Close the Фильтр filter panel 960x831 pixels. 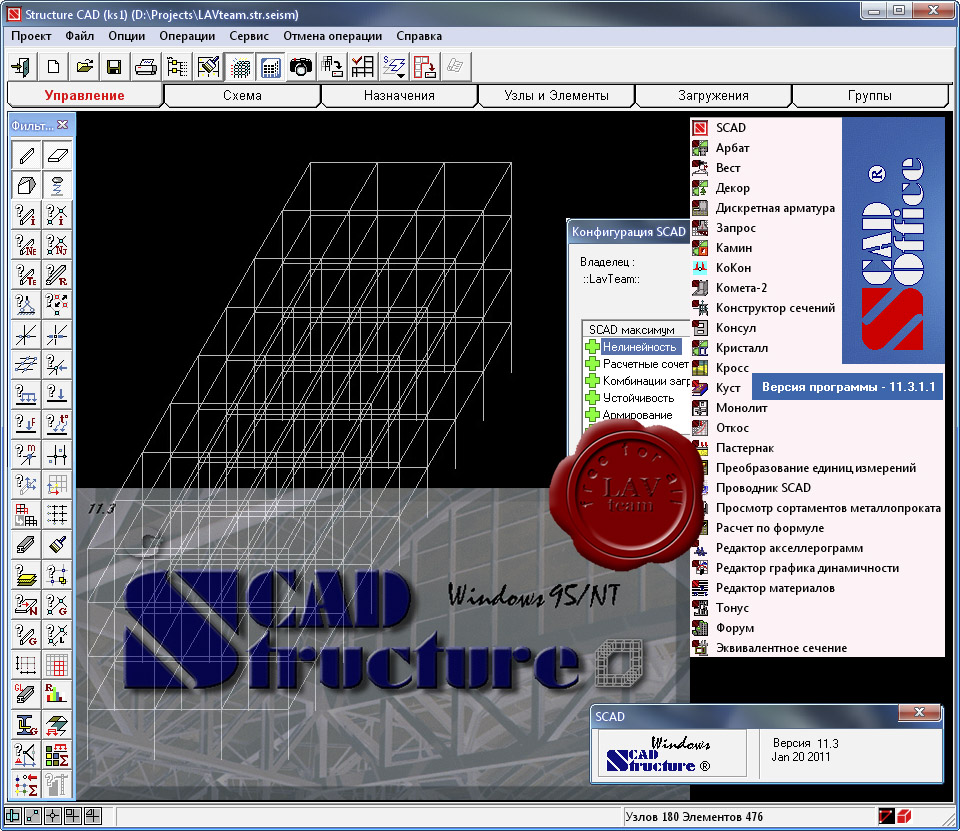click(x=62, y=125)
